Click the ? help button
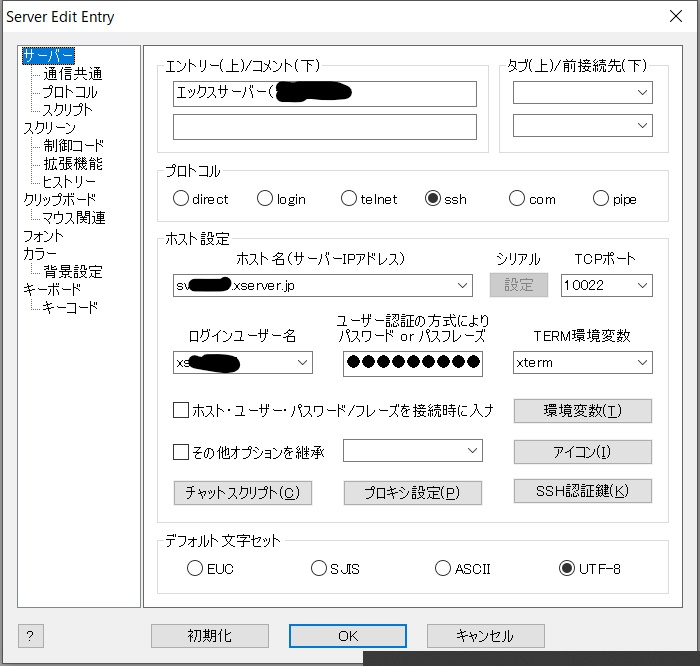The height and width of the screenshot is (666, 700). [31, 636]
